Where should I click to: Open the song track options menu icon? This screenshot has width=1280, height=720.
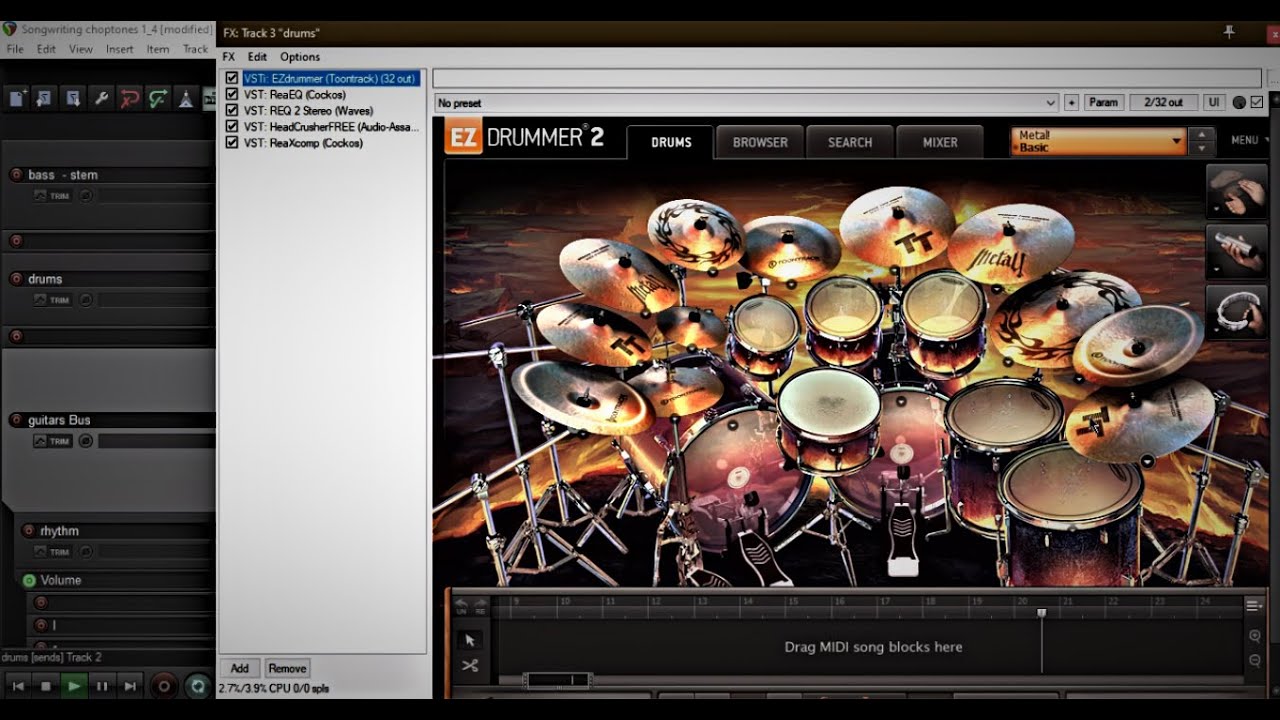(x=1254, y=605)
